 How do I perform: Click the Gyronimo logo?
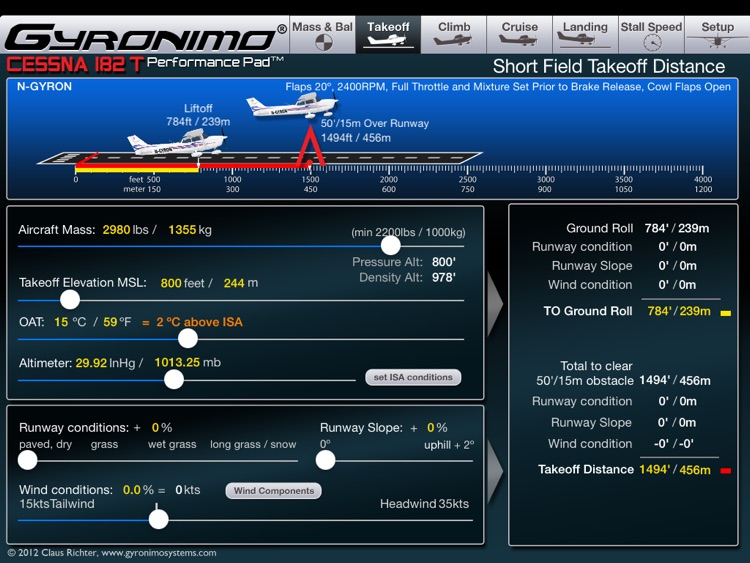(x=146, y=37)
